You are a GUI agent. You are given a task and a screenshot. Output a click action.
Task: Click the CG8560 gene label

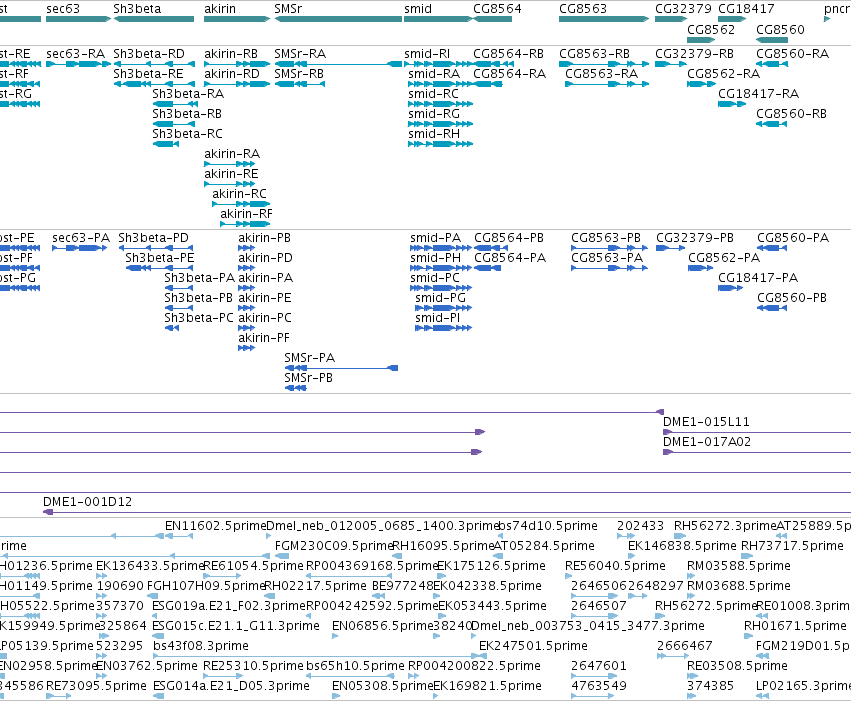(780, 29)
